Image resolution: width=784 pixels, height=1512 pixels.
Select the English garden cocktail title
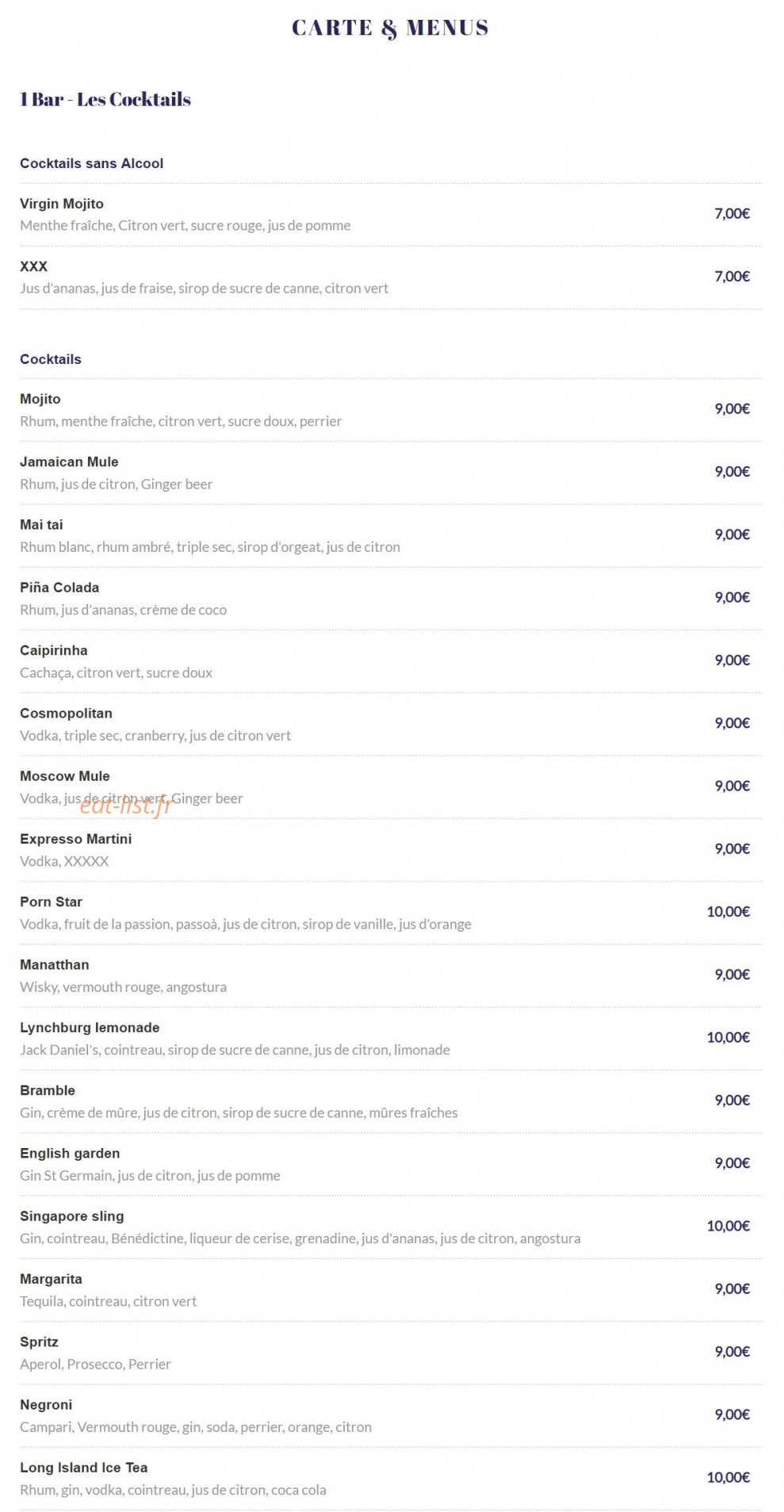70,1154
